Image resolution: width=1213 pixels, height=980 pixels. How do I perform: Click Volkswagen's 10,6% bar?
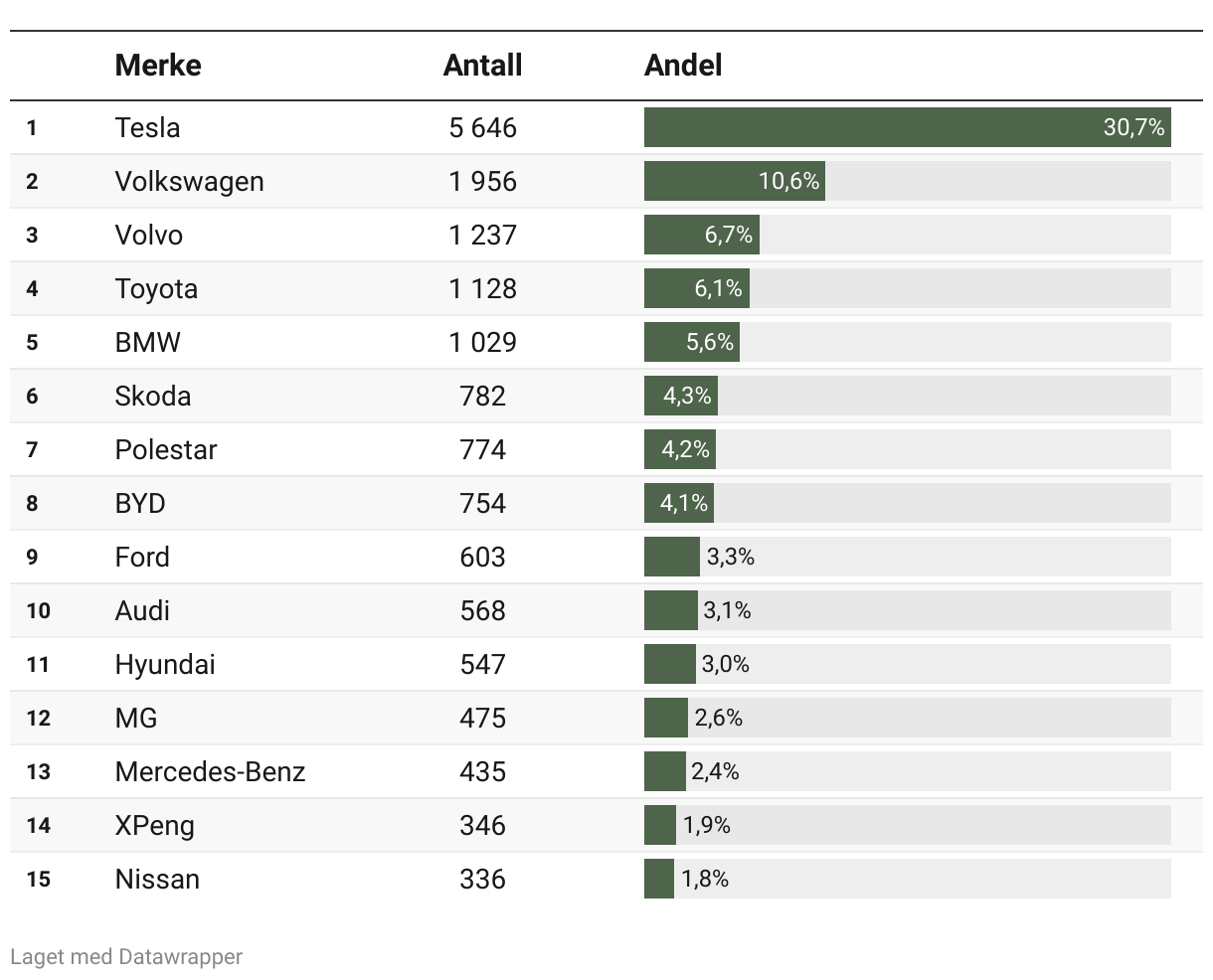(734, 182)
